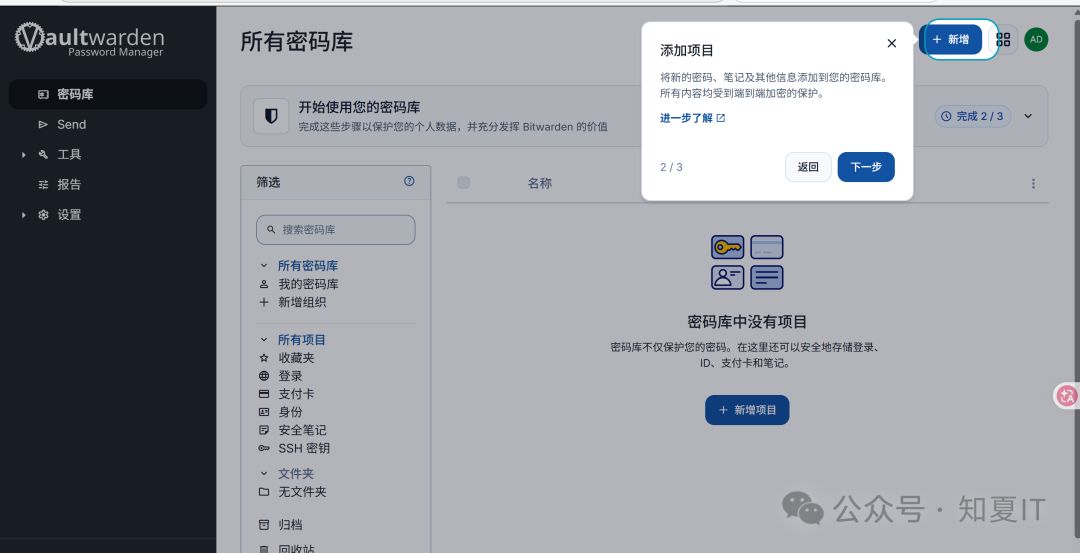Open the filter help question icon
Screen dimensions: 1080x553
pyautogui.click(x=409, y=181)
